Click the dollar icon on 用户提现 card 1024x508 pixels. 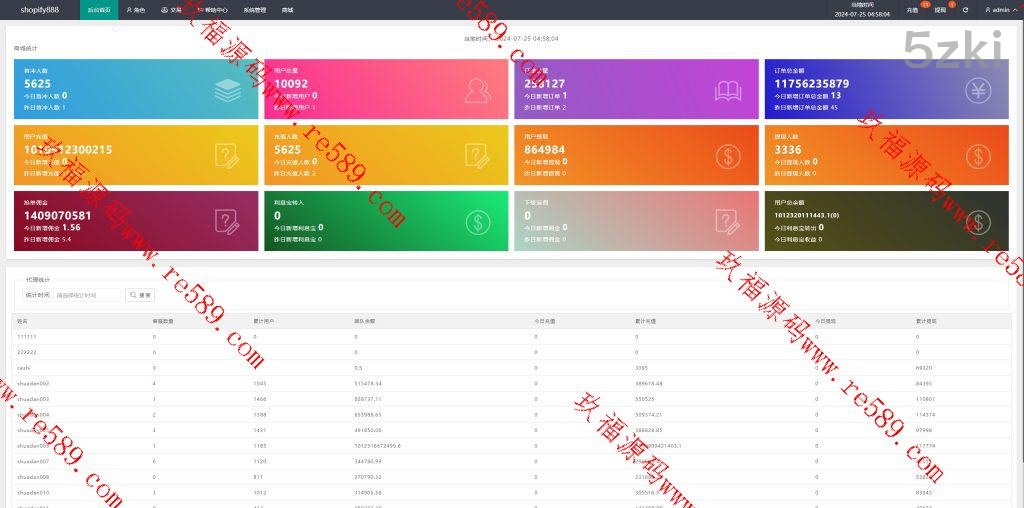[728, 155]
